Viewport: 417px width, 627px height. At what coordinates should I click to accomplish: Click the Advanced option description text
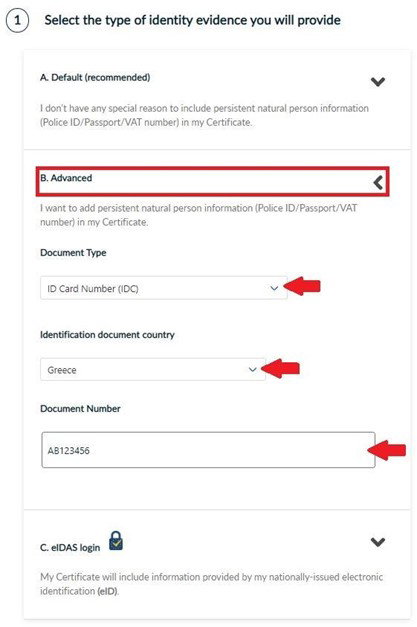pos(199,215)
